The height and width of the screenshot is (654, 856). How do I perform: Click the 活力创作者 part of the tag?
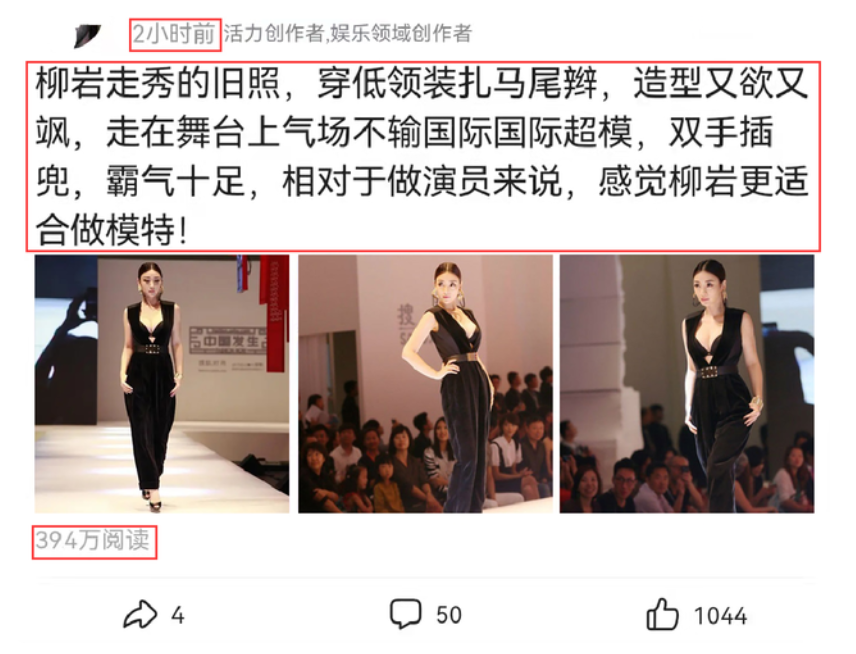pyautogui.click(x=274, y=34)
